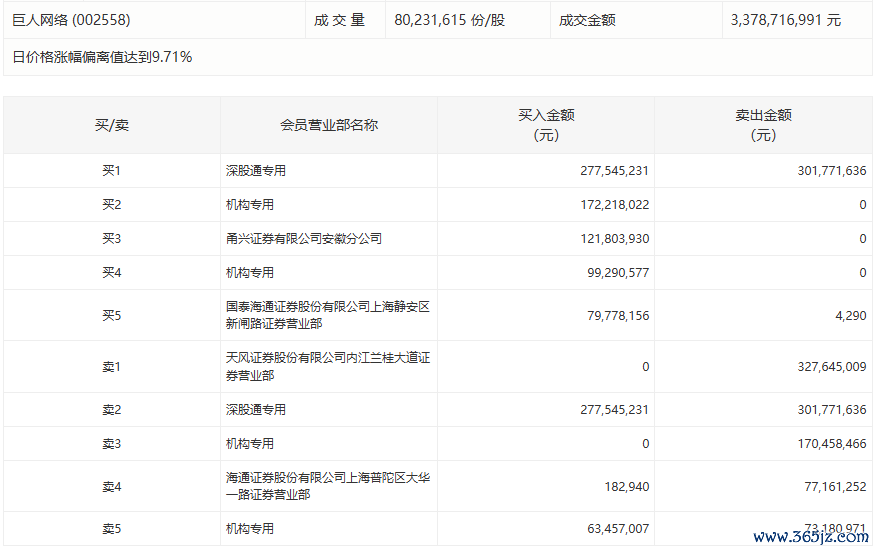This screenshot has width=876, height=552.
Task: Click the 成交量 label cell
Action: 340,20
